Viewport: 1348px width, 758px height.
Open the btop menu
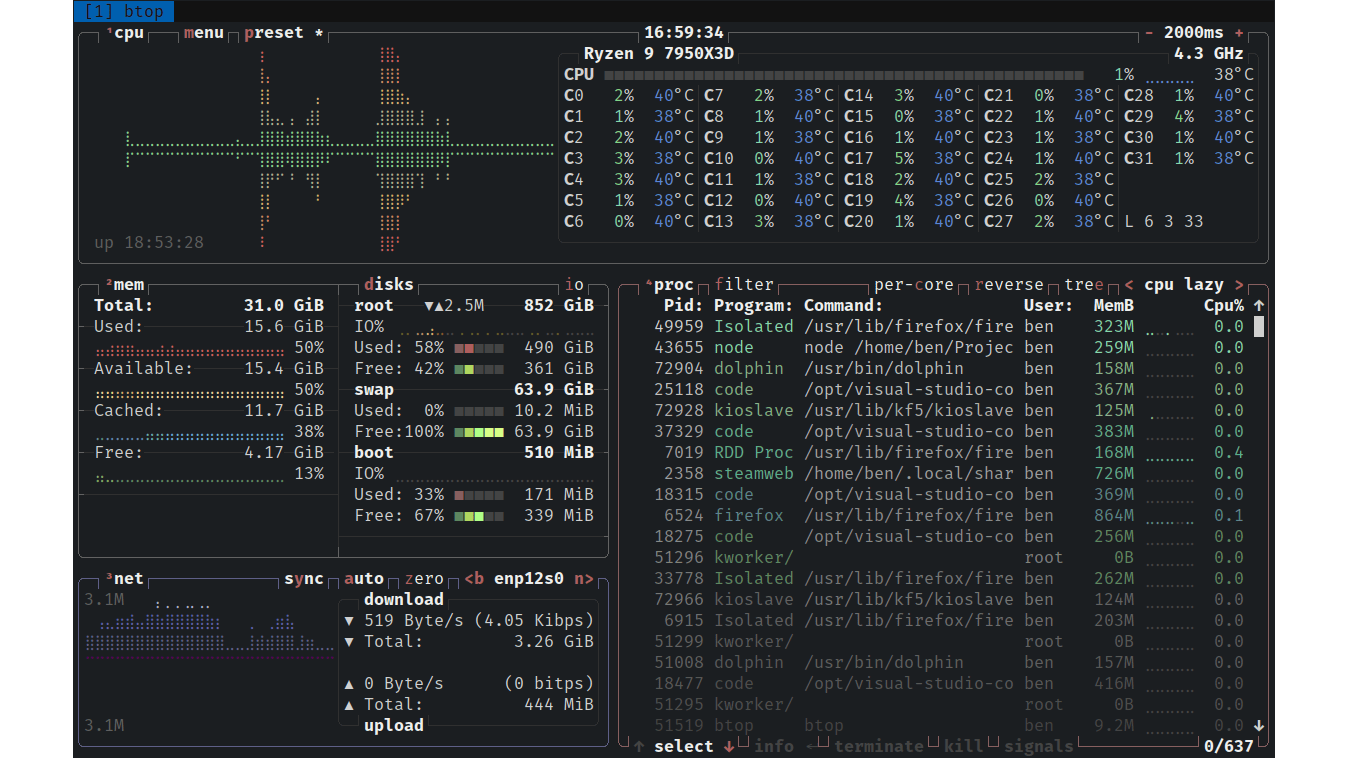(204, 33)
